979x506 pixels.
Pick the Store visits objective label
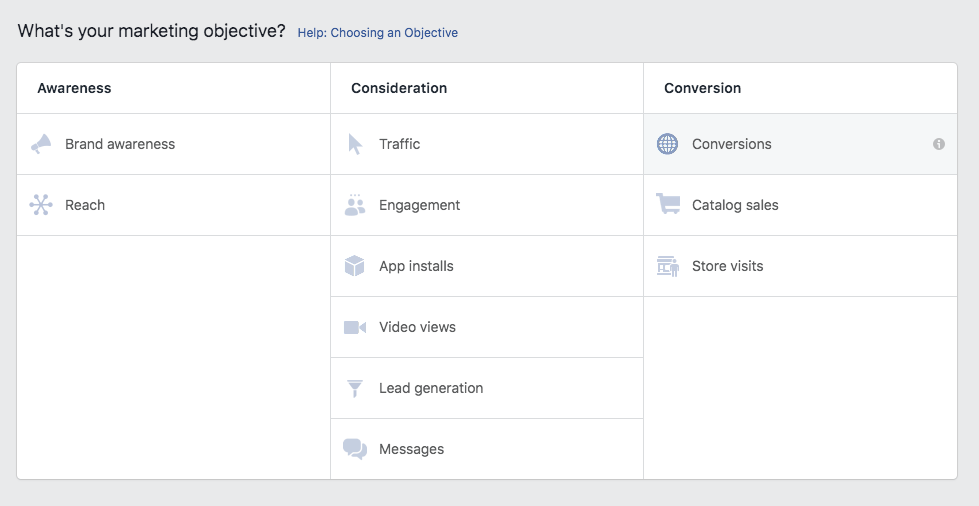click(727, 266)
